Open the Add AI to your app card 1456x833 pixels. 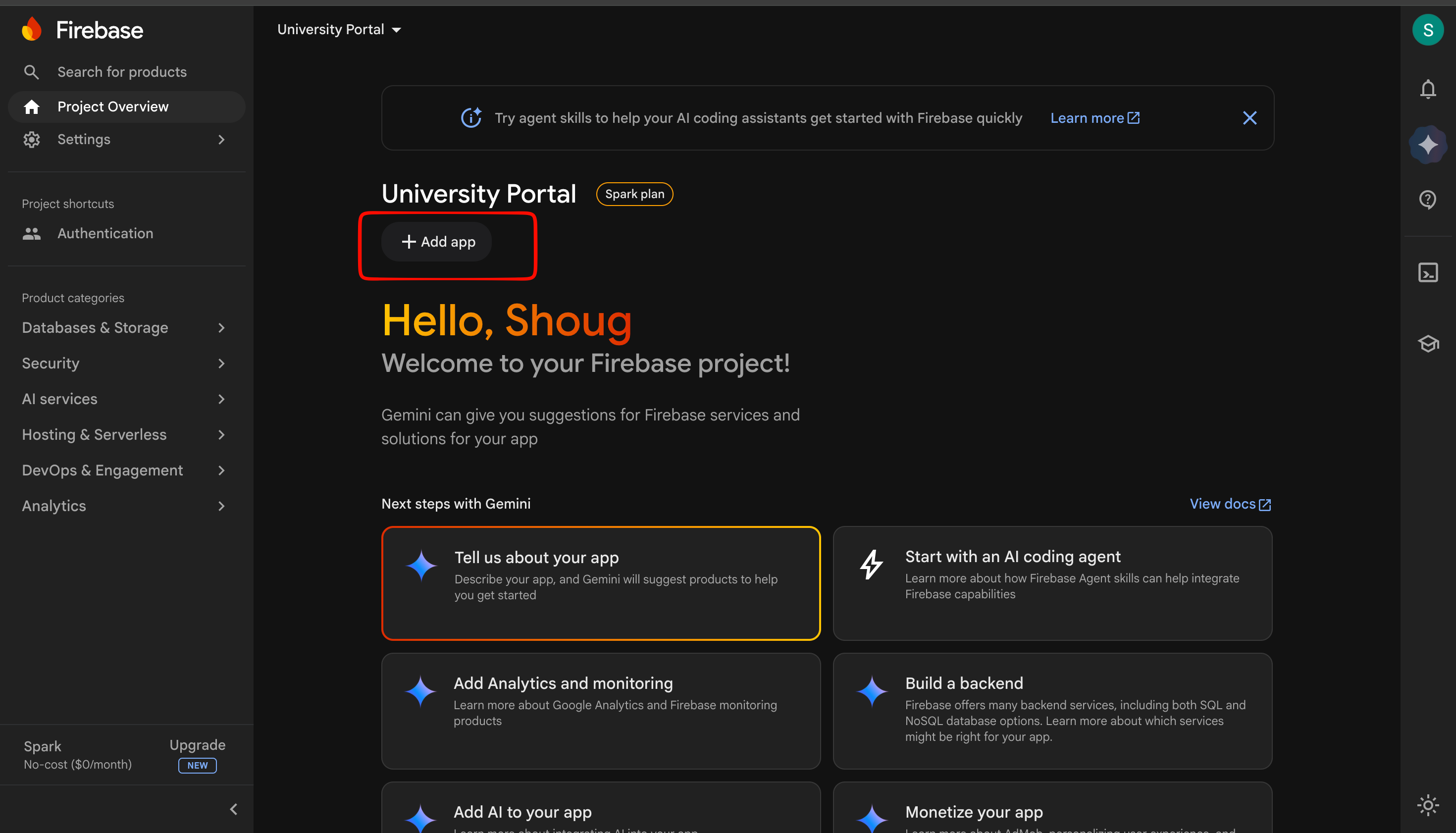[x=601, y=808]
